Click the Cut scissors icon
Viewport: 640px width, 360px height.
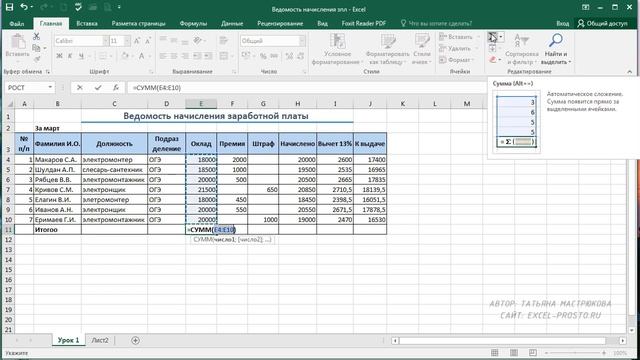[36, 36]
